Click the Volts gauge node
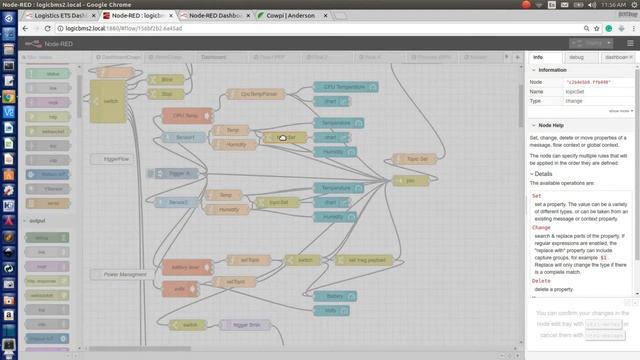Screen dimensions: 640x360 coord(331,311)
